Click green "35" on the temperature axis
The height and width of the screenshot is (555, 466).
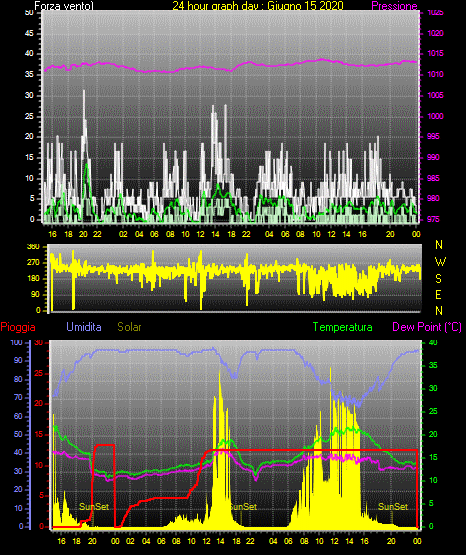tap(433, 365)
